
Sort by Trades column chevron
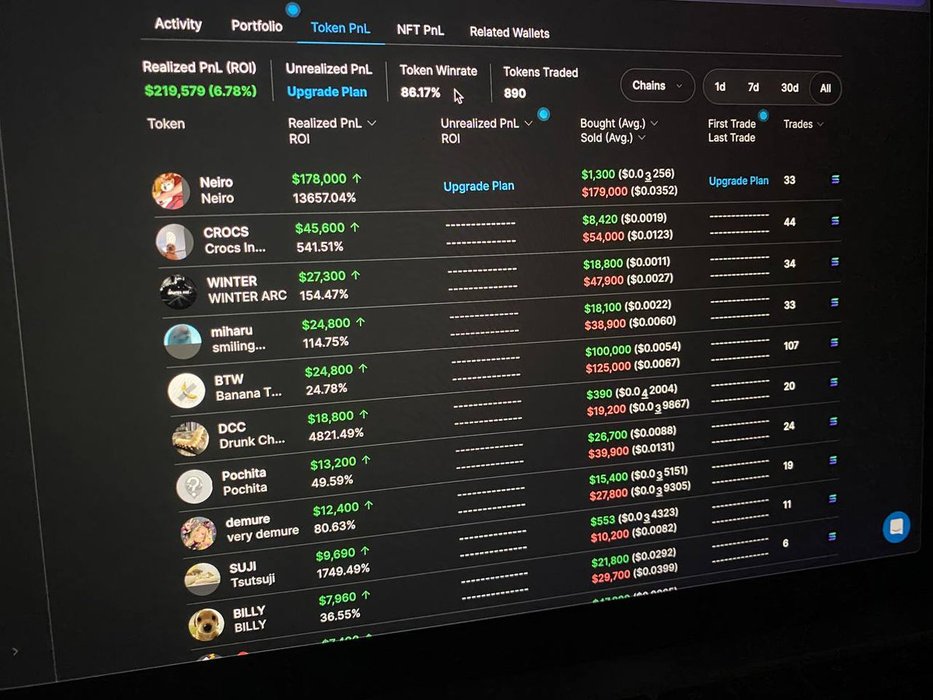pos(820,125)
